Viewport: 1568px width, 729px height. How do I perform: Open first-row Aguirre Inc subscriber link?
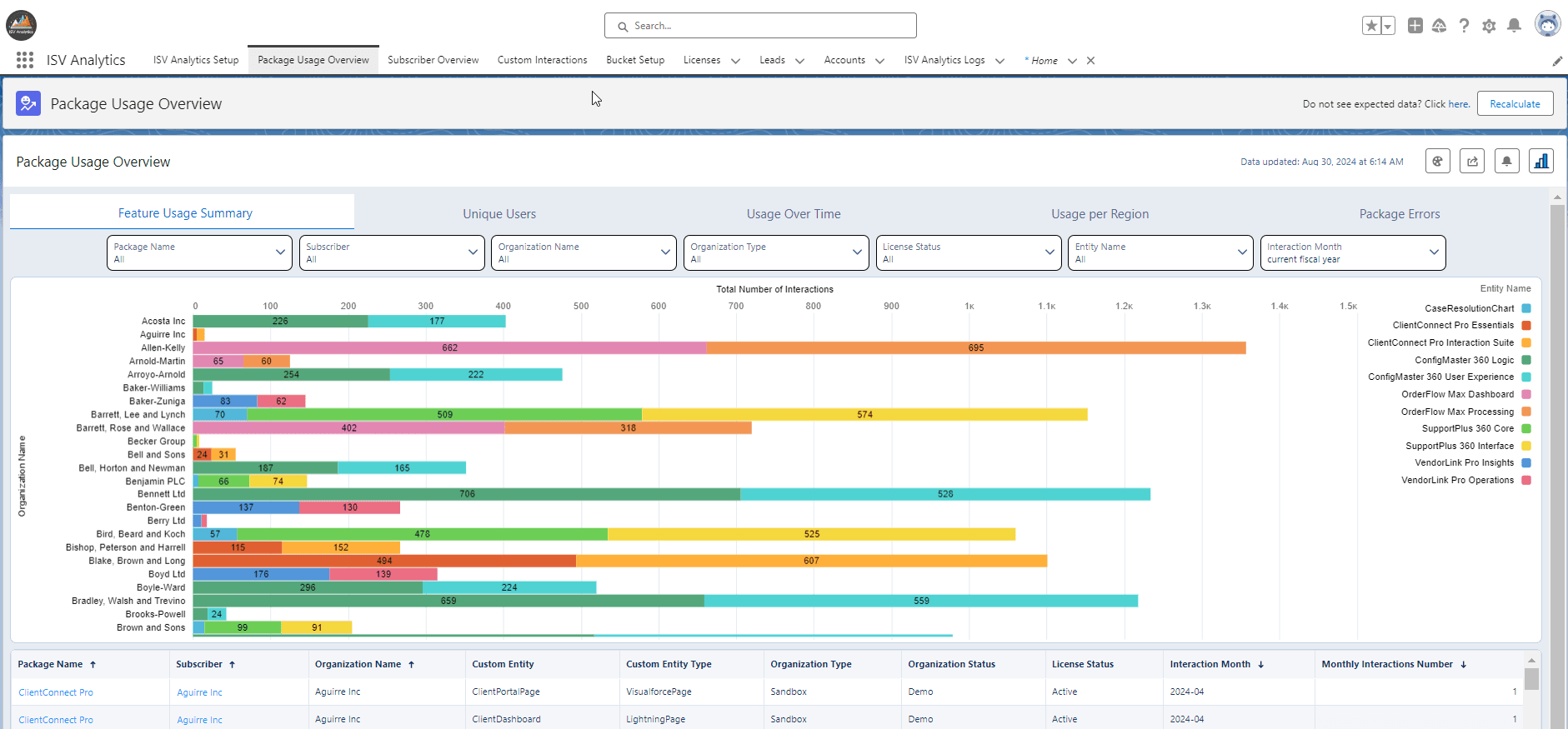(x=199, y=692)
